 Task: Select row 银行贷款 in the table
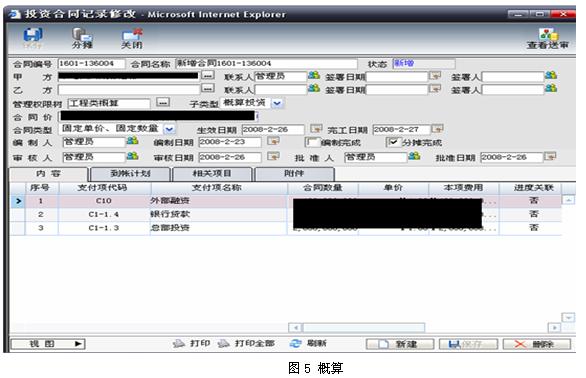(x=286, y=215)
